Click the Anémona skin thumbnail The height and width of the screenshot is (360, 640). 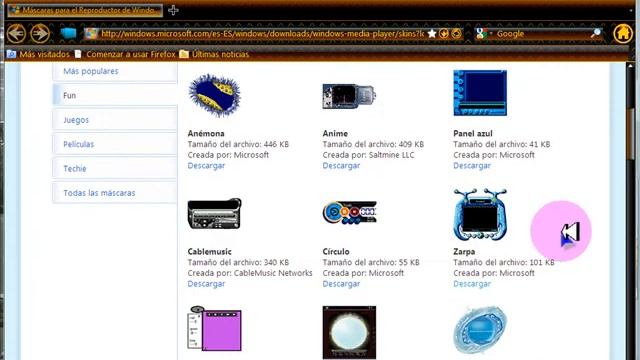coord(215,96)
